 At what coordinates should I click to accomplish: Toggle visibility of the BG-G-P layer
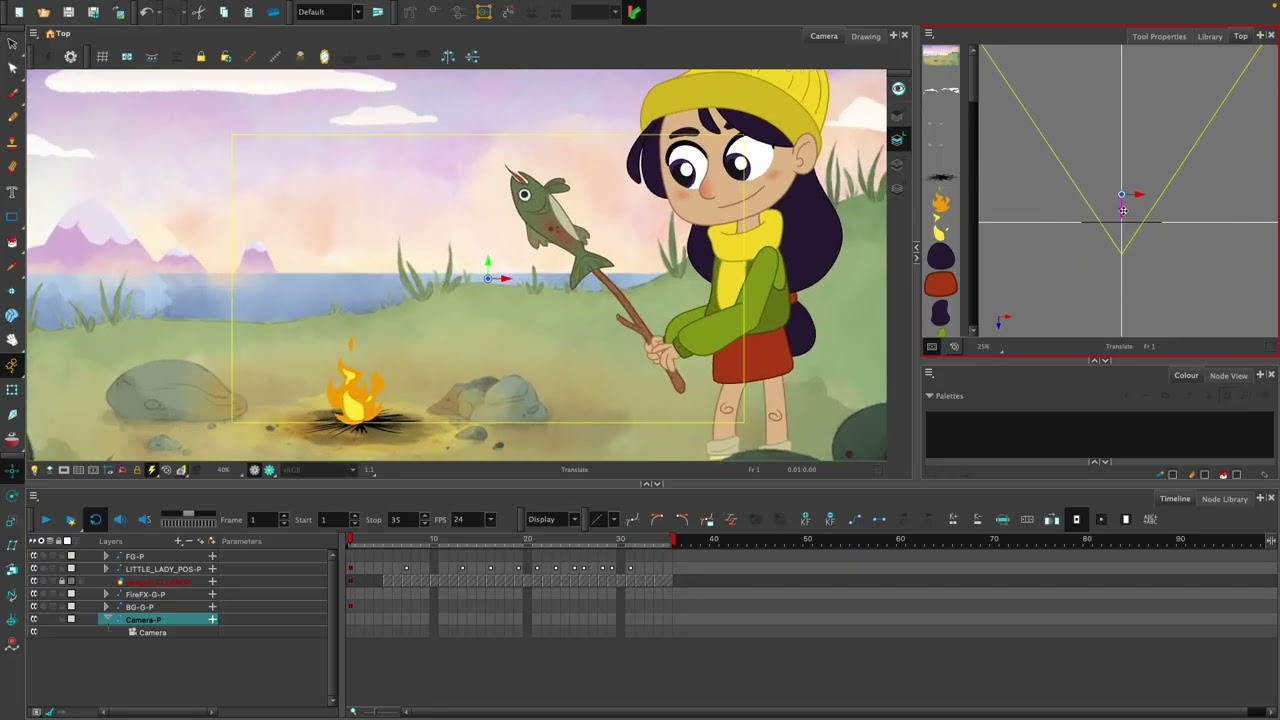pos(33,607)
